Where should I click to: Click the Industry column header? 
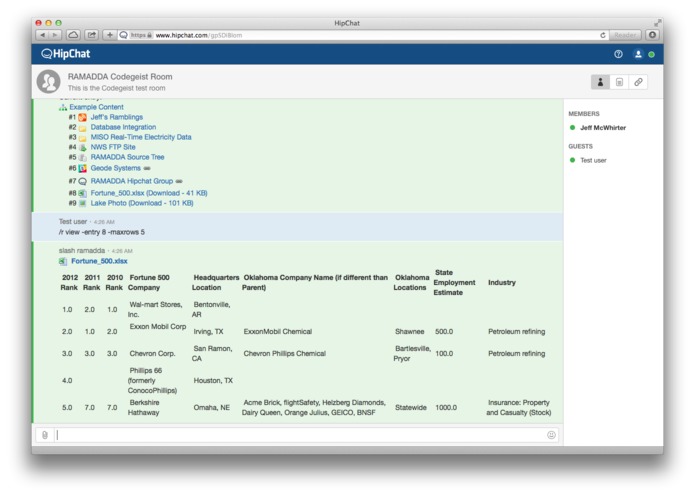click(x=502, y=283)
